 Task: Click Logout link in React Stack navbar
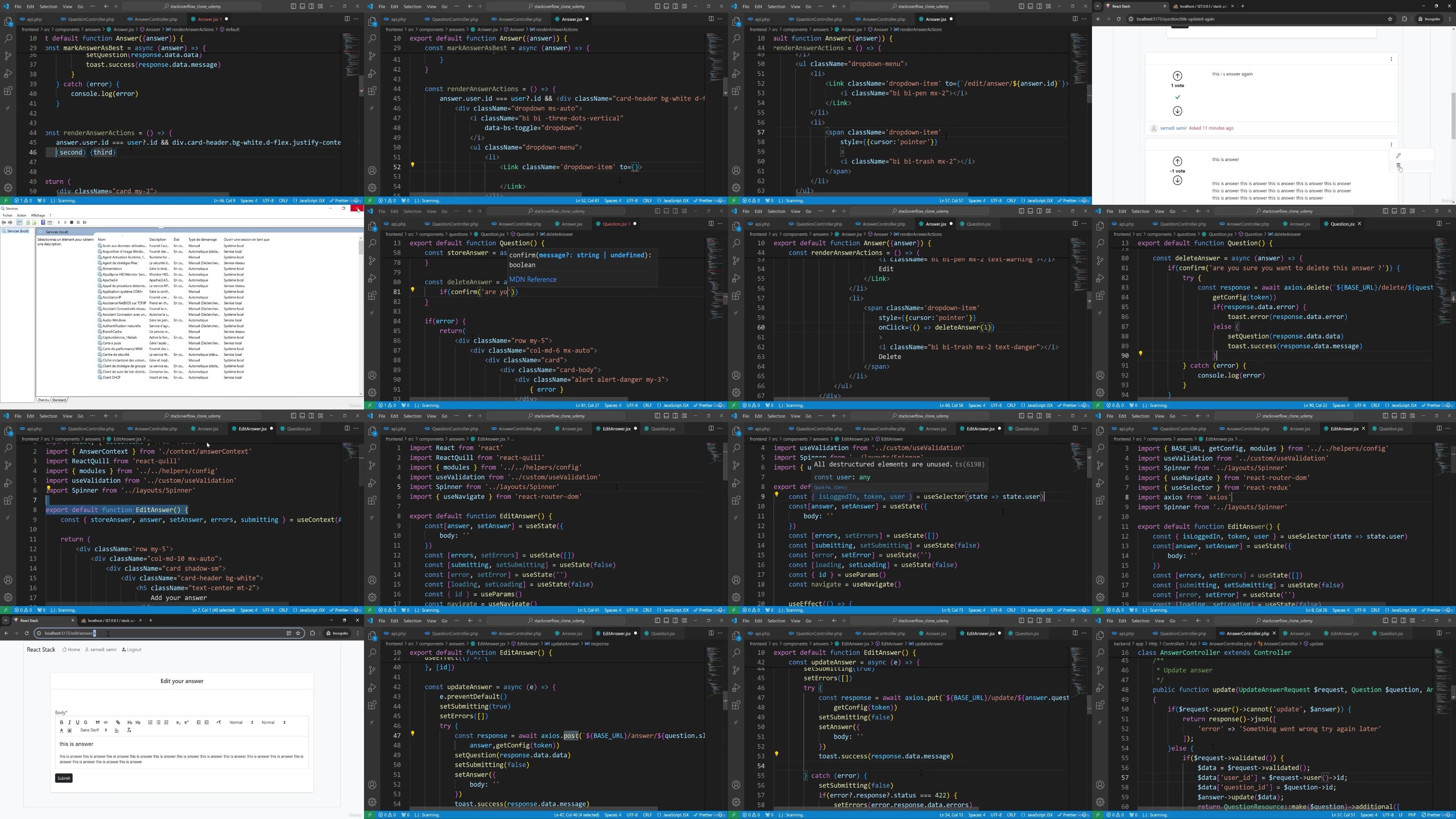click(x=131, y=649)
